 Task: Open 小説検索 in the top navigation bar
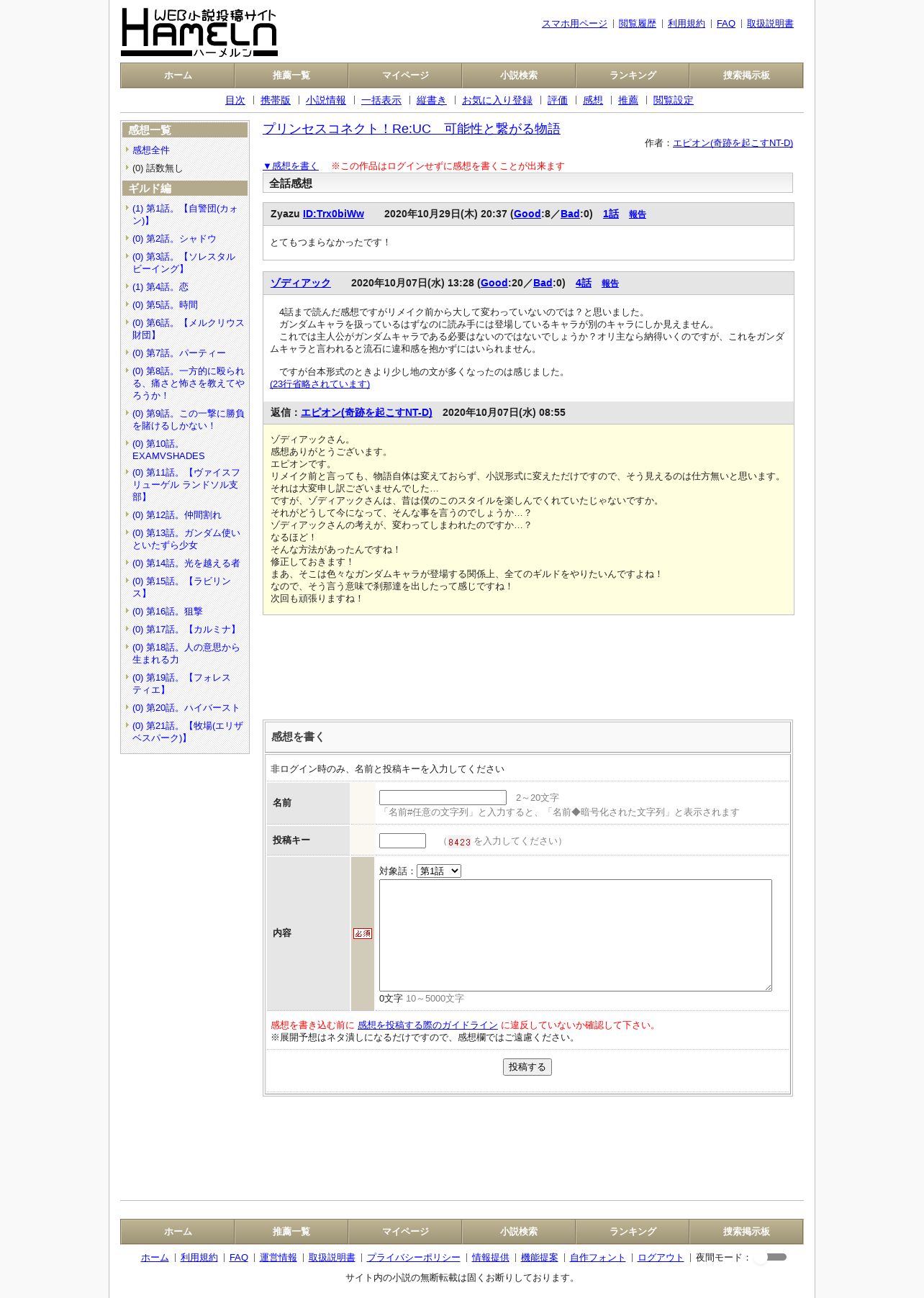click(x=519, y=76)
